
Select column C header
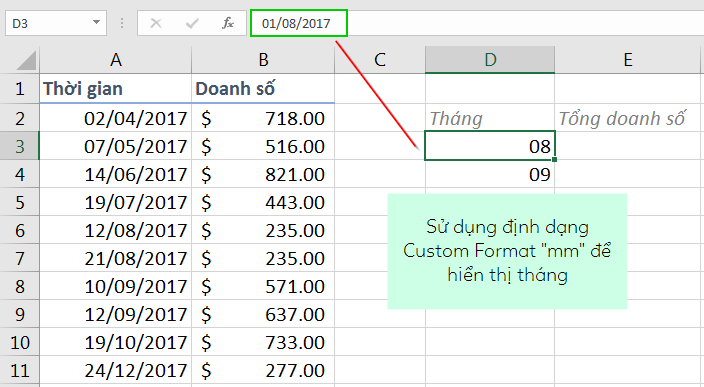coord(380,60)
